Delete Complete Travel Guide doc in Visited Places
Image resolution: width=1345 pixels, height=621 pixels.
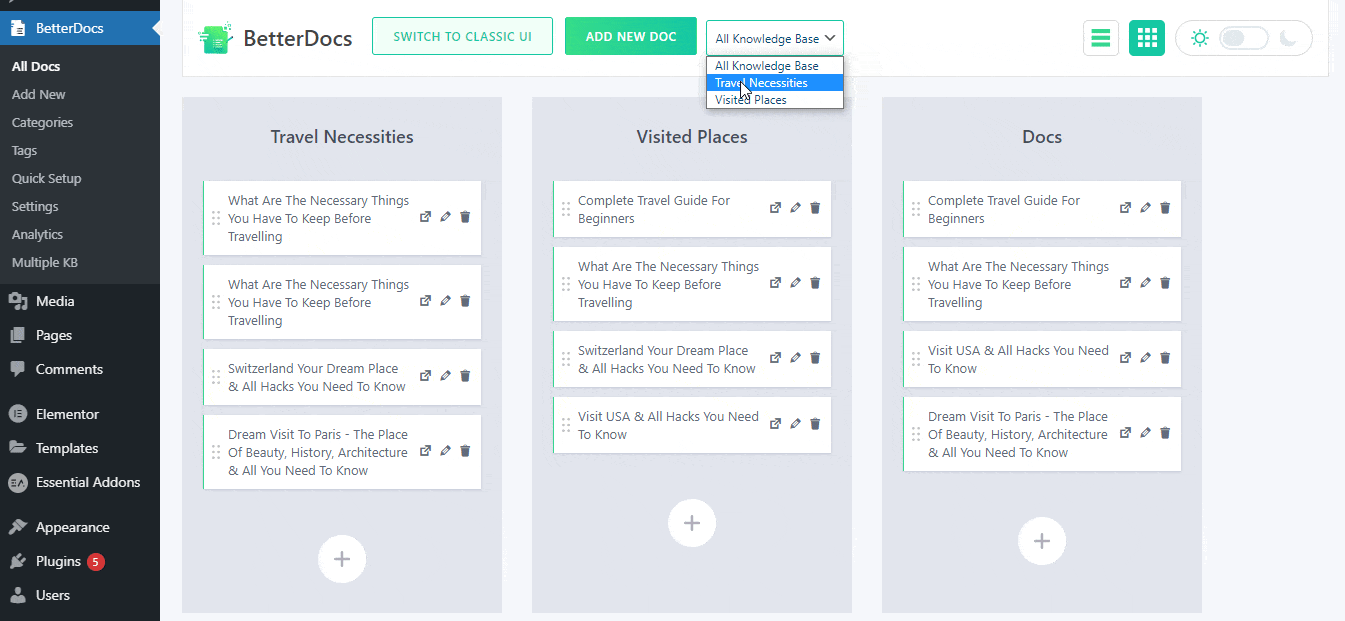point(815,208)
